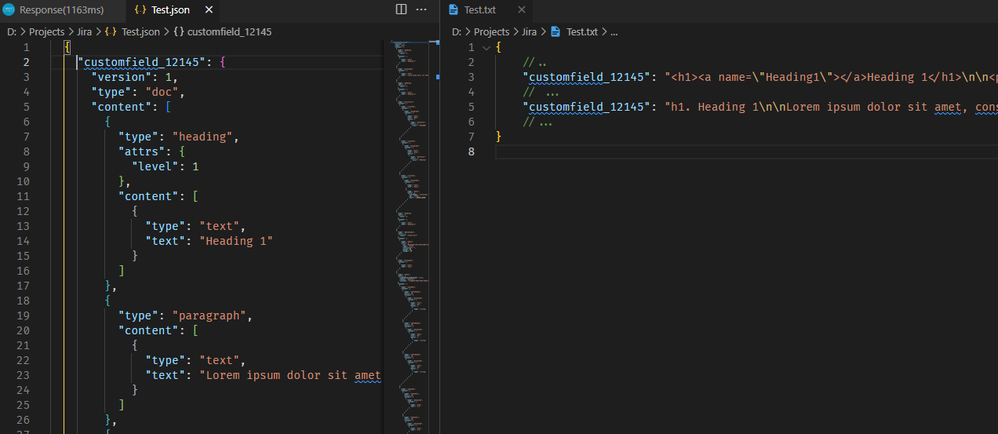The image size is (998, 434).
Task: Open the D: breadcrumb above Test.txt editor
Action: tap(456, 32)
